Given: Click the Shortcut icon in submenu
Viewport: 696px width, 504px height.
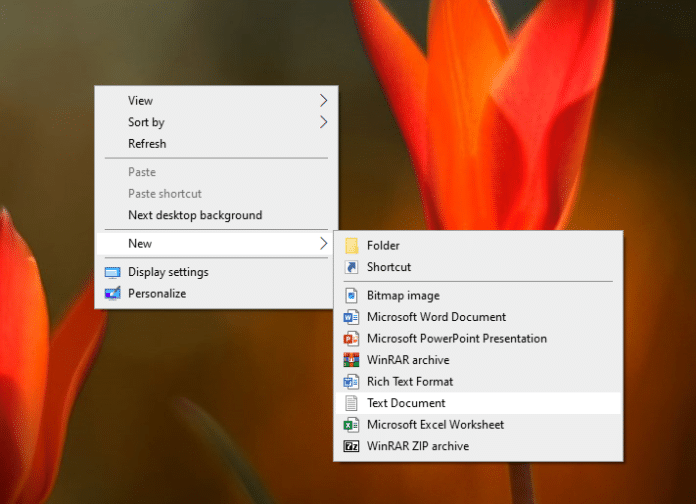Looking at the screenshot, I should pos(351,267).
